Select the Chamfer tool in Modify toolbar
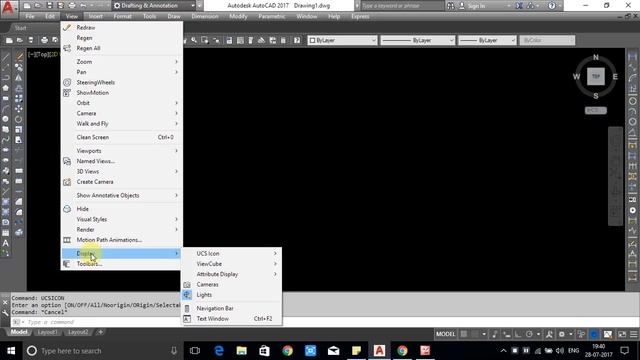 [19, 202]
